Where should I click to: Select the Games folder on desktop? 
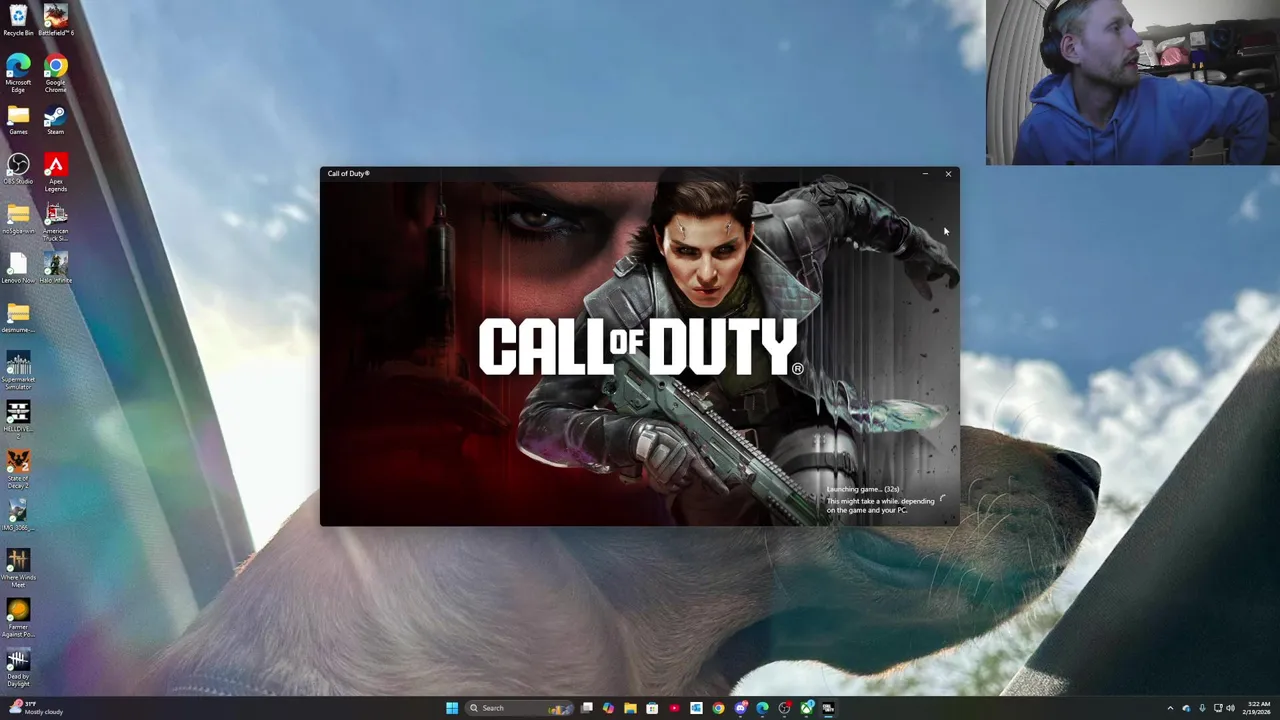(18, 120)
